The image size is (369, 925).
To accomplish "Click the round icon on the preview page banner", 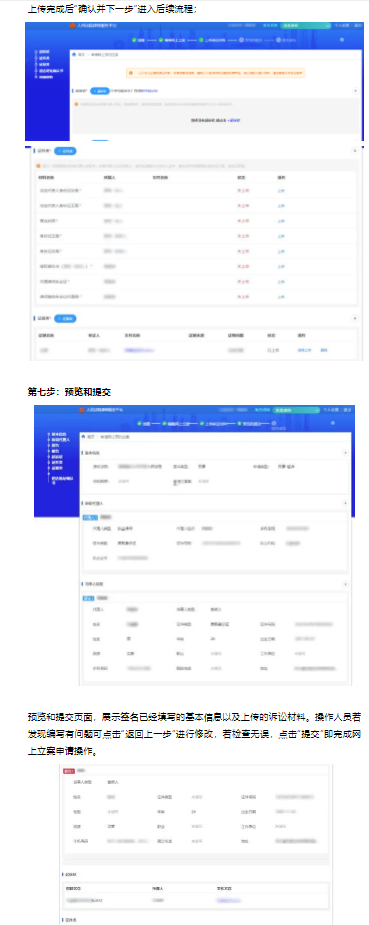I will (x=333, y=423).
